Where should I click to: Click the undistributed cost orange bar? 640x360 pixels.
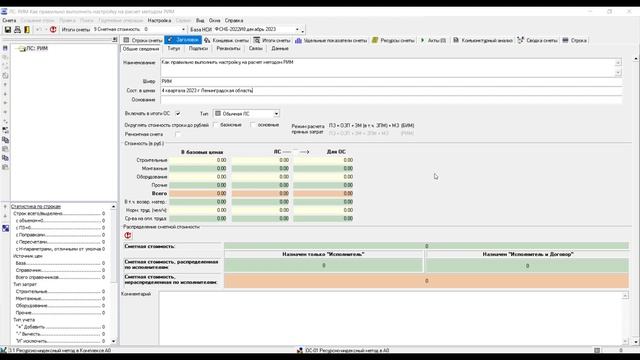tap(426, 281)
